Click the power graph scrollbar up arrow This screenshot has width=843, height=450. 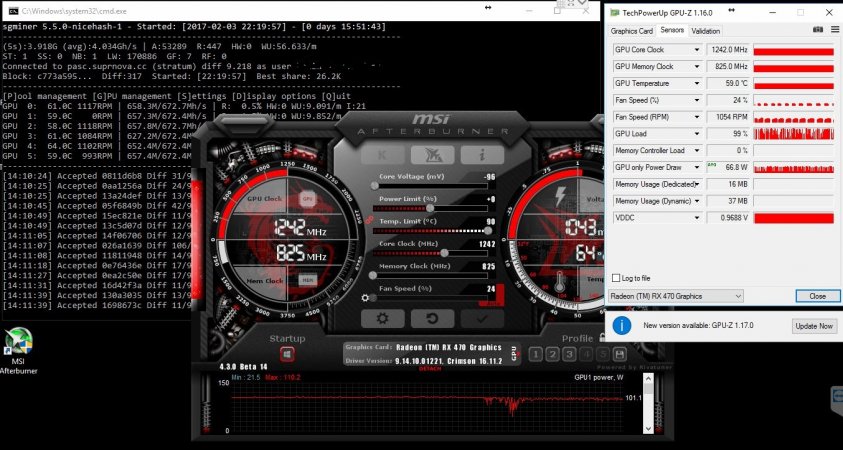tap(648, 377)
